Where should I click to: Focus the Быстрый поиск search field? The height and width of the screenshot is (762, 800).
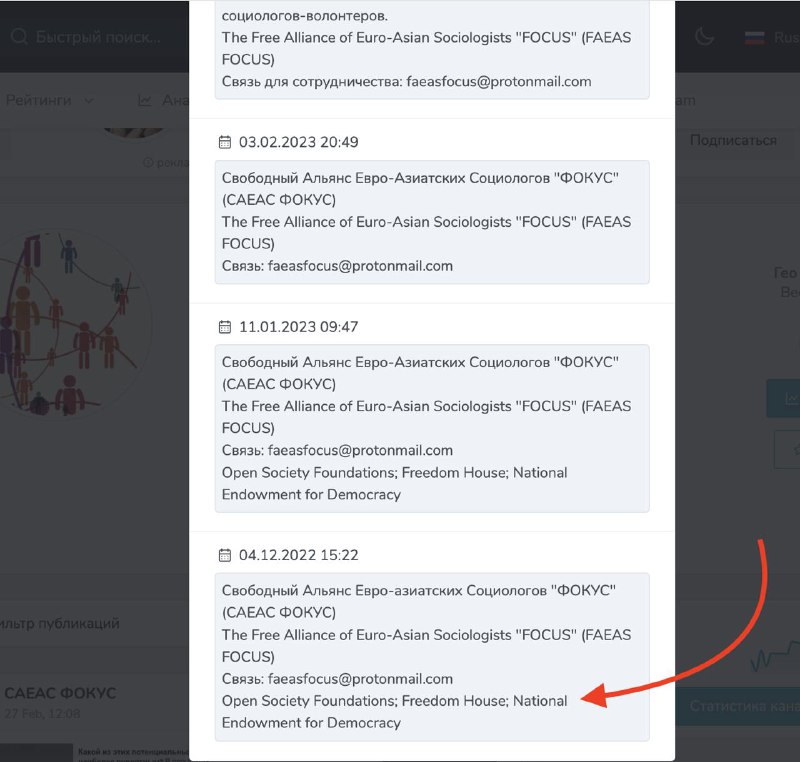(98, 37)
